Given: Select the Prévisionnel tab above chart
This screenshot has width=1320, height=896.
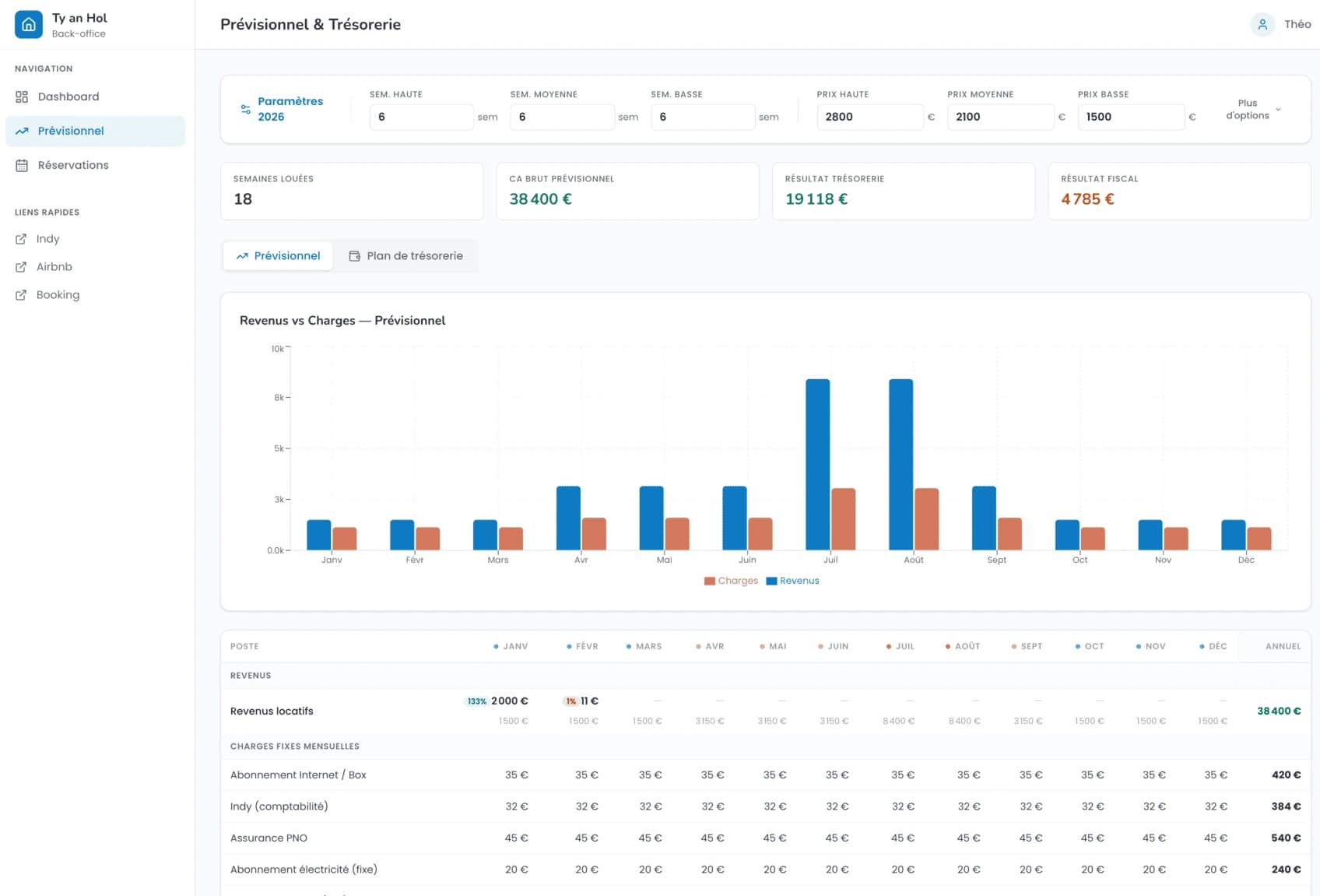Looking at the screenshot, I should (278, 256).
